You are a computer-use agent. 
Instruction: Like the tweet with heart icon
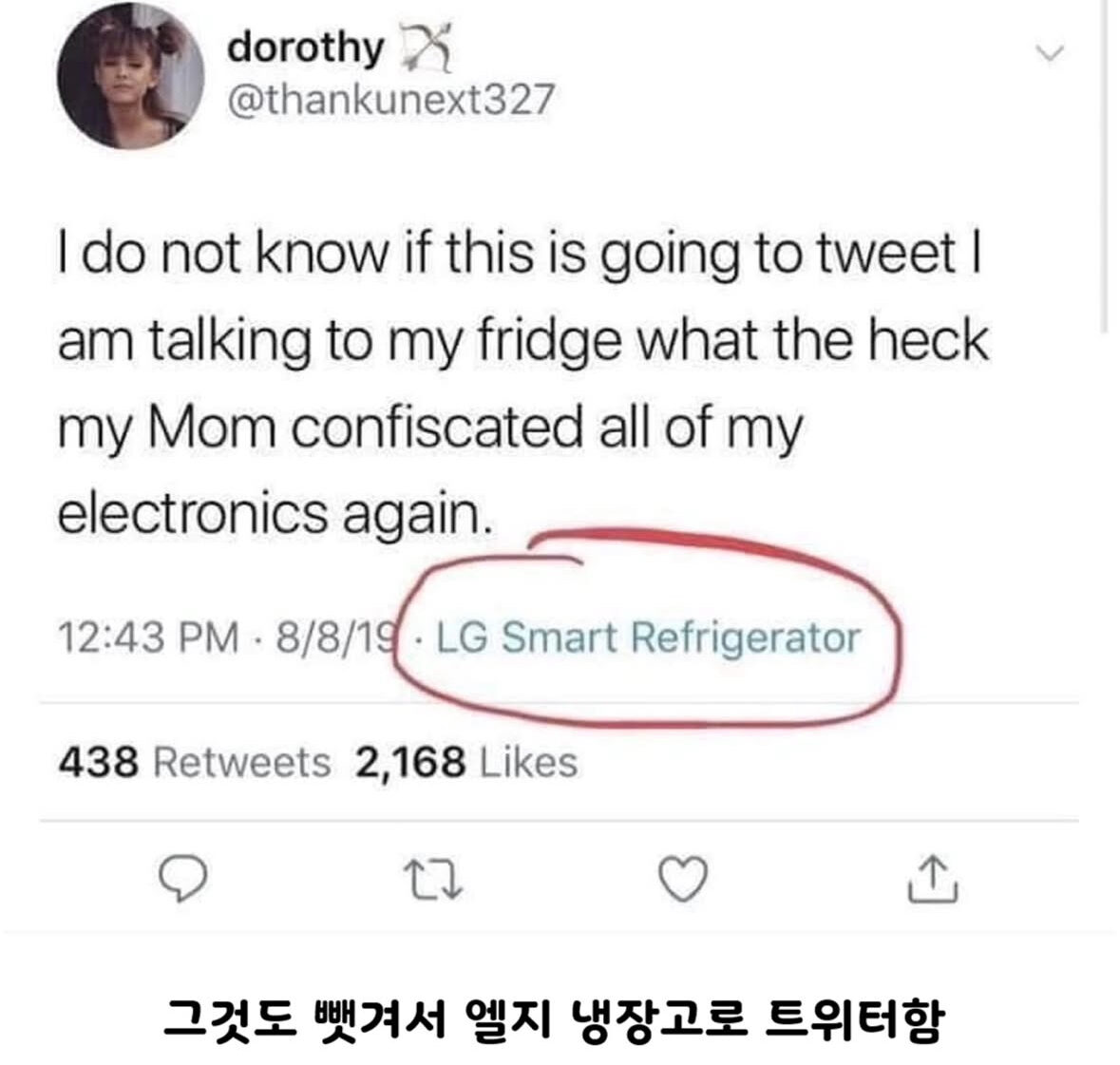(x=683, y=880)
